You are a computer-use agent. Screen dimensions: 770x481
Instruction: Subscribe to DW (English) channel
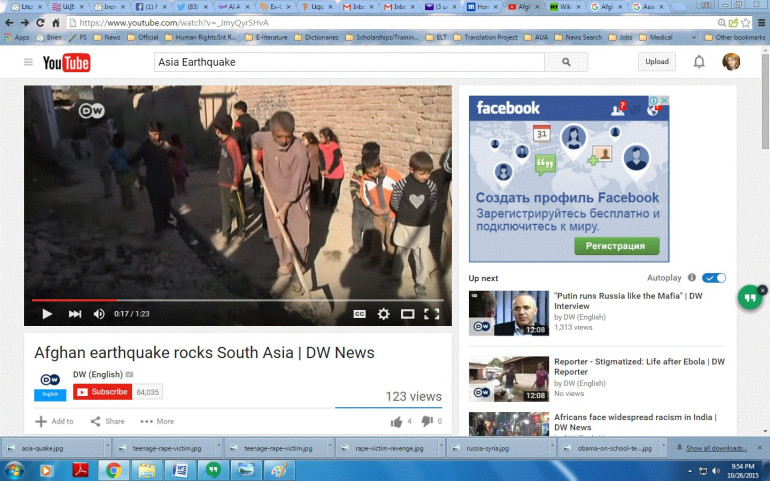(x=103, y=392)
